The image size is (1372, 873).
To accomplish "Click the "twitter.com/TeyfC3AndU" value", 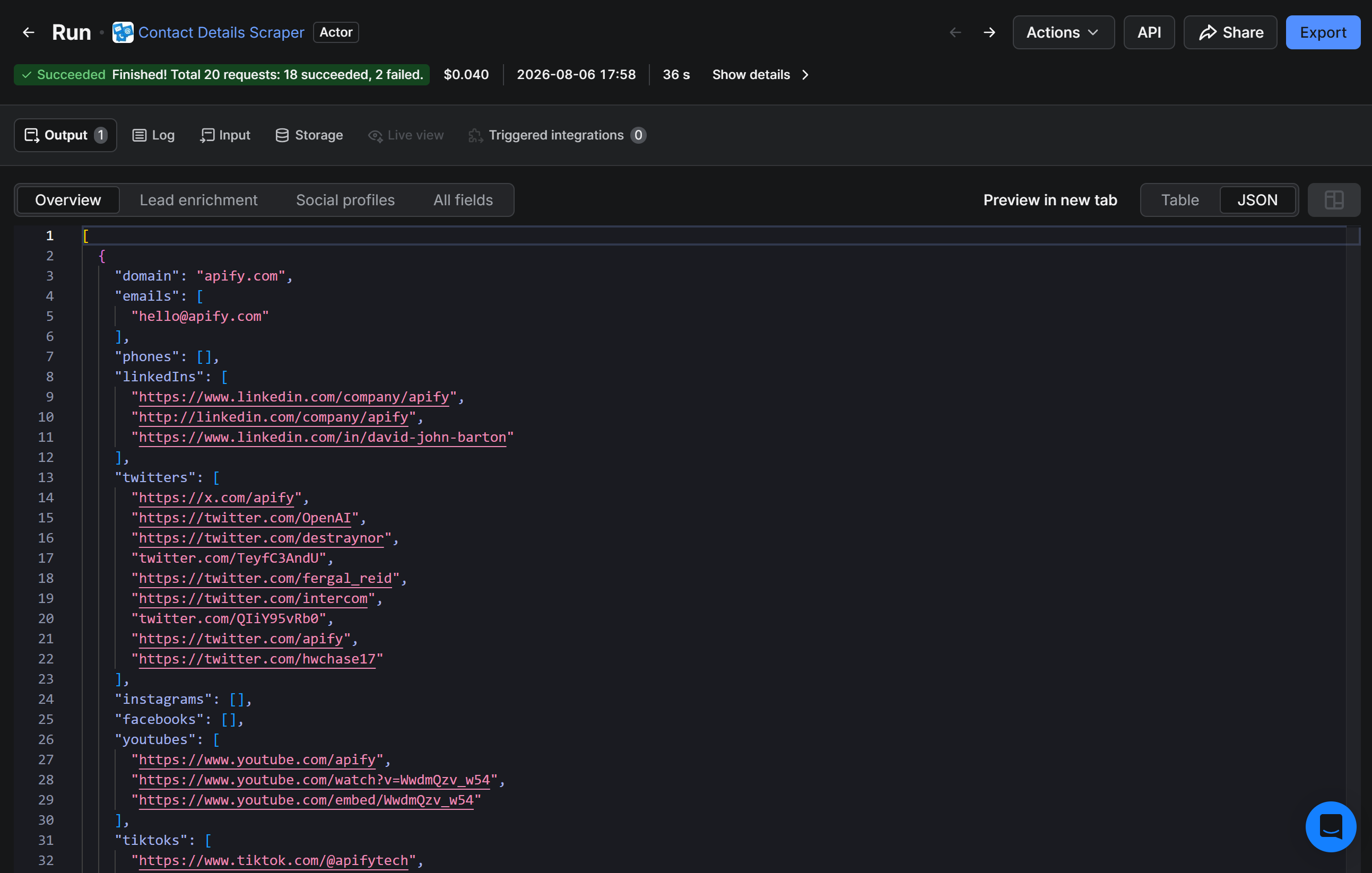I will coord(229,558).
